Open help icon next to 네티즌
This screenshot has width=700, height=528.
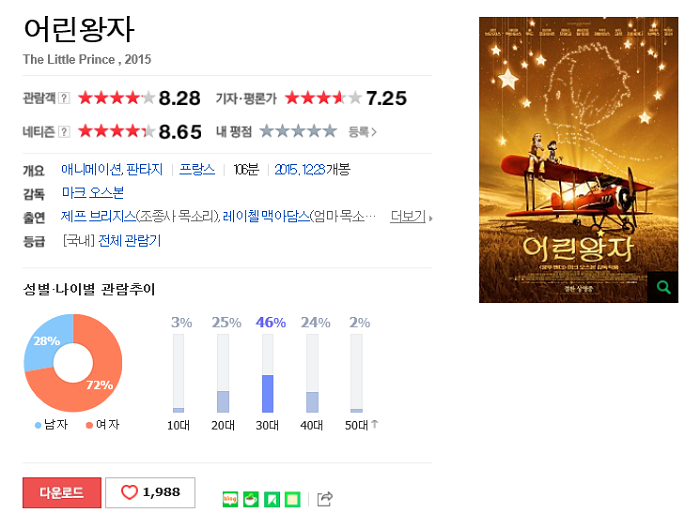(64, 132)
